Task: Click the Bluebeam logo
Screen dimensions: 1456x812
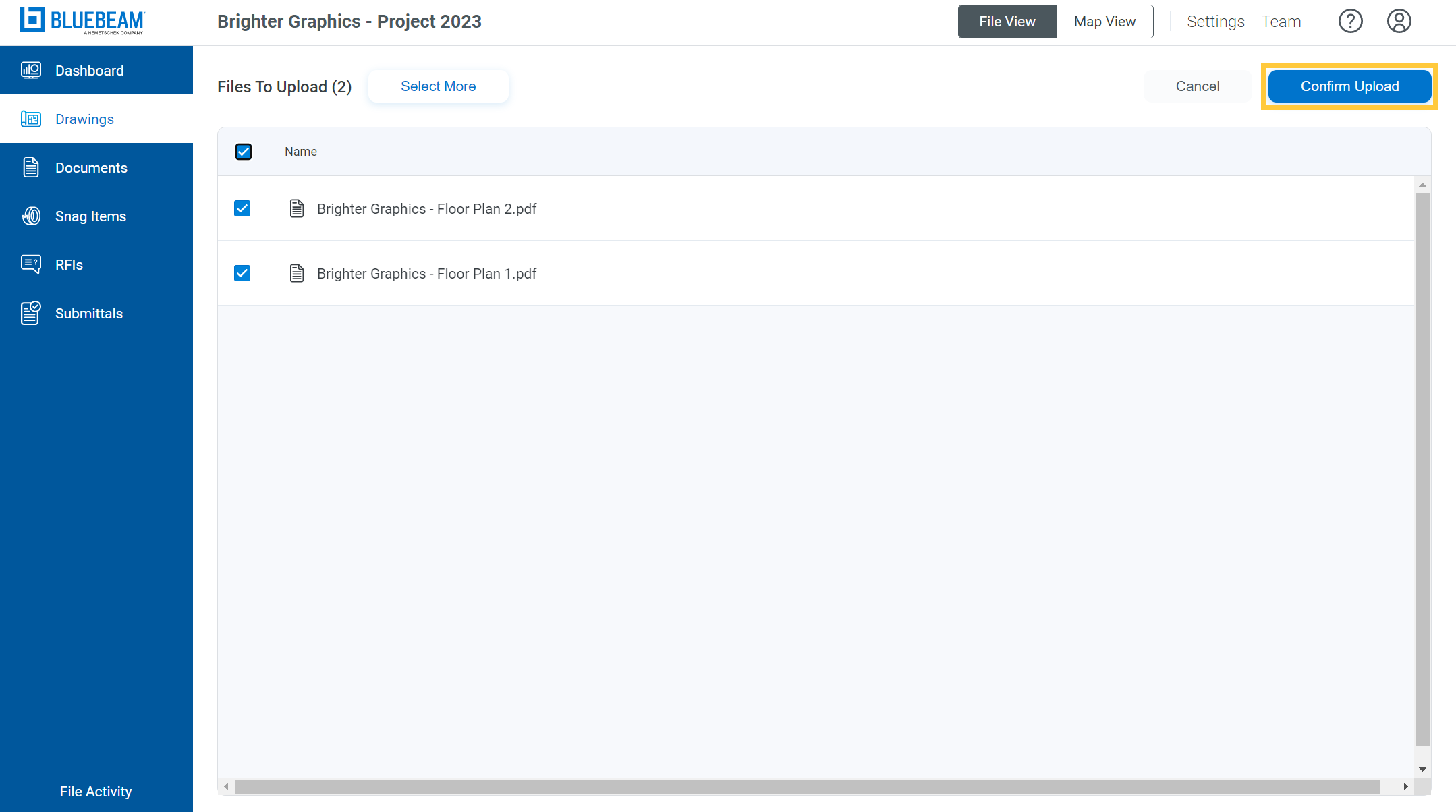Action: 82,21
